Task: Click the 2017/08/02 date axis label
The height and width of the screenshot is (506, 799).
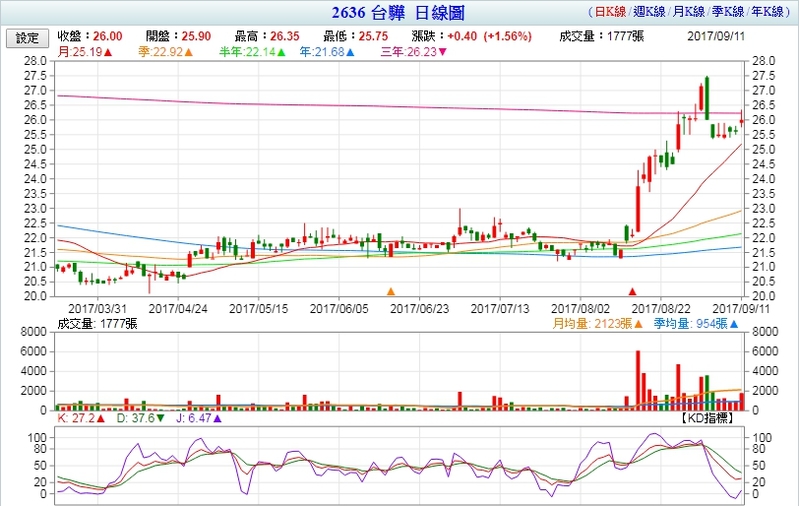Action: pyautogui.click(x=580, y=309)
